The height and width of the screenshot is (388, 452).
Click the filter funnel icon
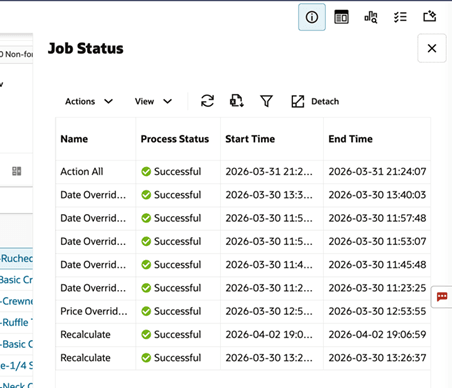tap(266, 101)
